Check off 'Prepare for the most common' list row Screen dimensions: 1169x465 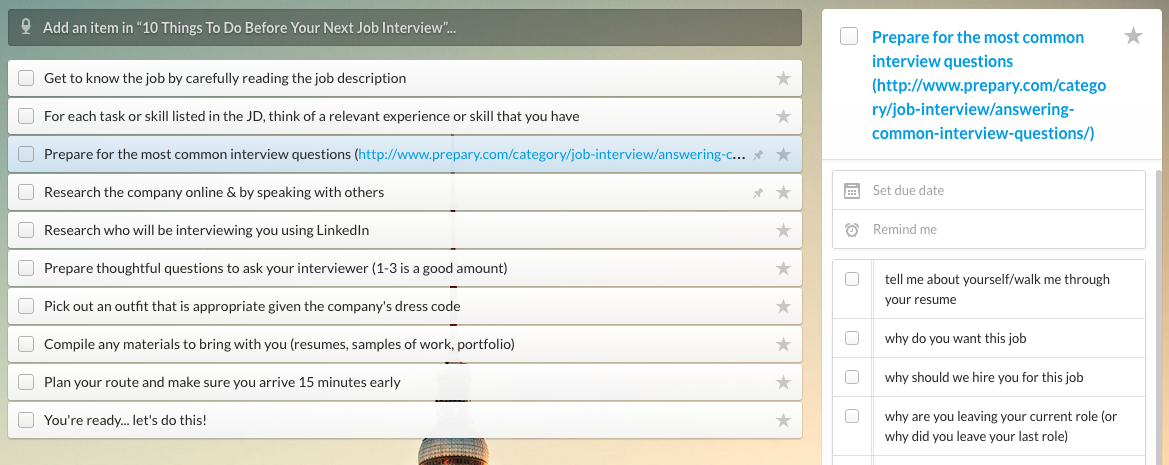click(x=26, y=154)
